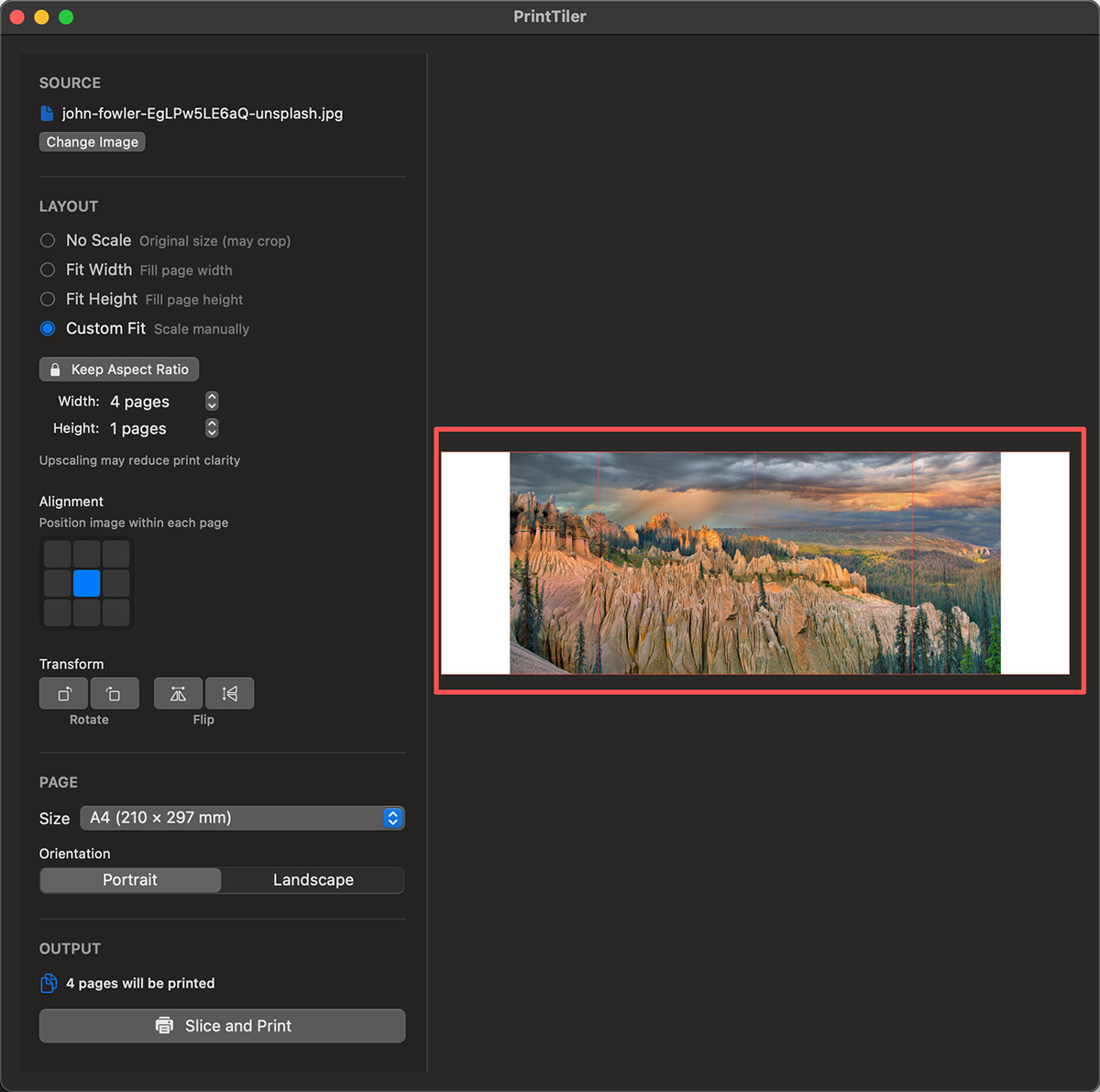Select the Fit Width layout option
This screenshot has height=1092, width=1100.
pos(47,270)
